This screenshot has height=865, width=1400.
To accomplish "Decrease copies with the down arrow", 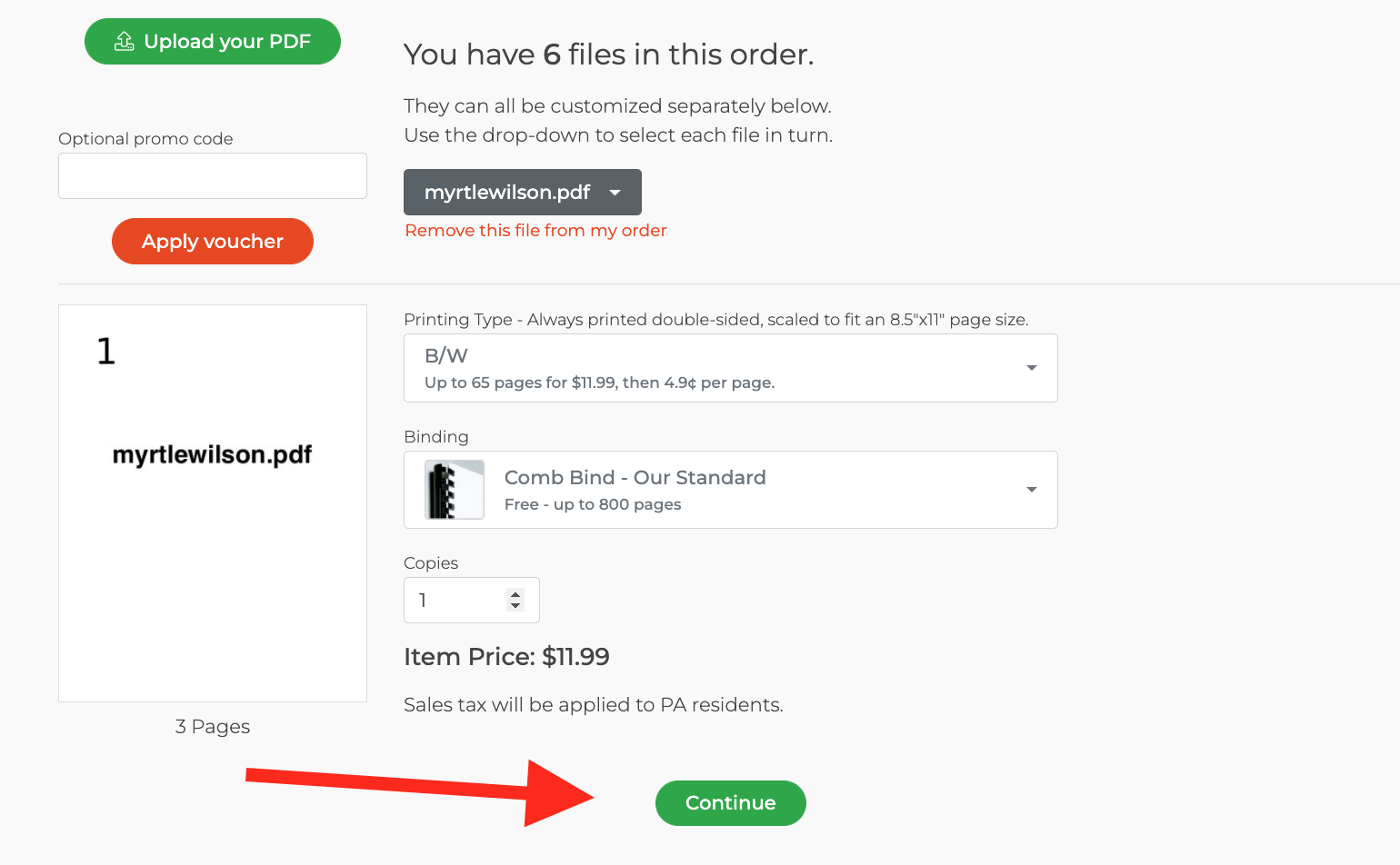I will pyautogui.click(x=515, y=605).
